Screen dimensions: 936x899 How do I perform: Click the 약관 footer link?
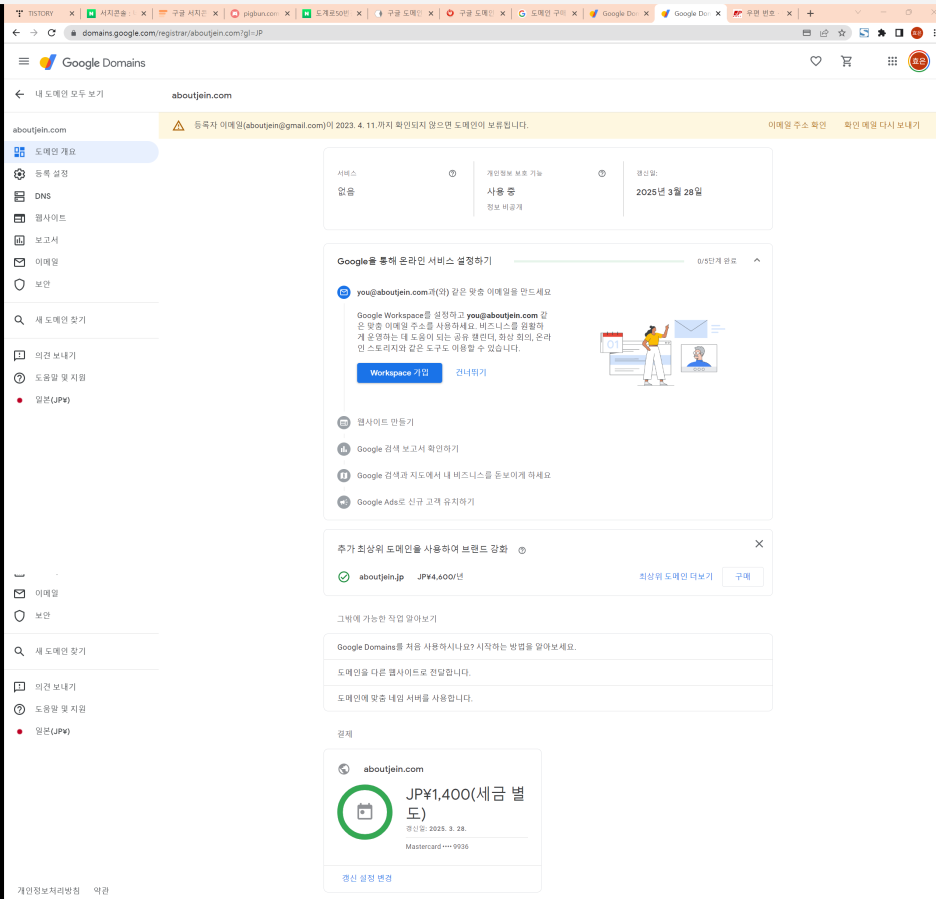tap(101, 891)
